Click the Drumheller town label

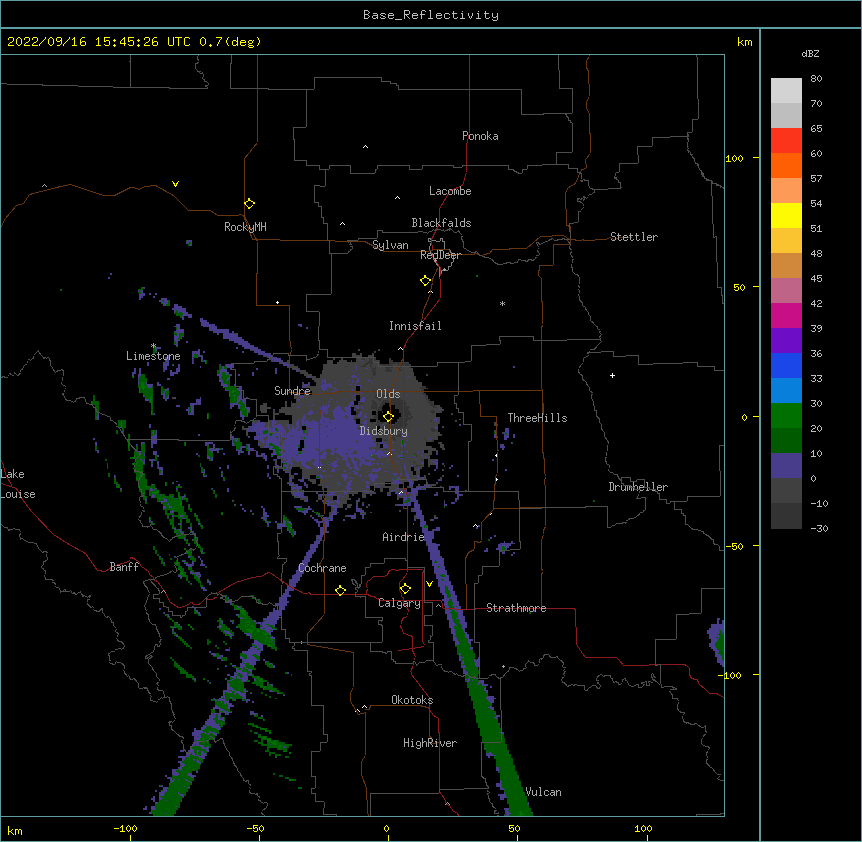tap(638, 487)
